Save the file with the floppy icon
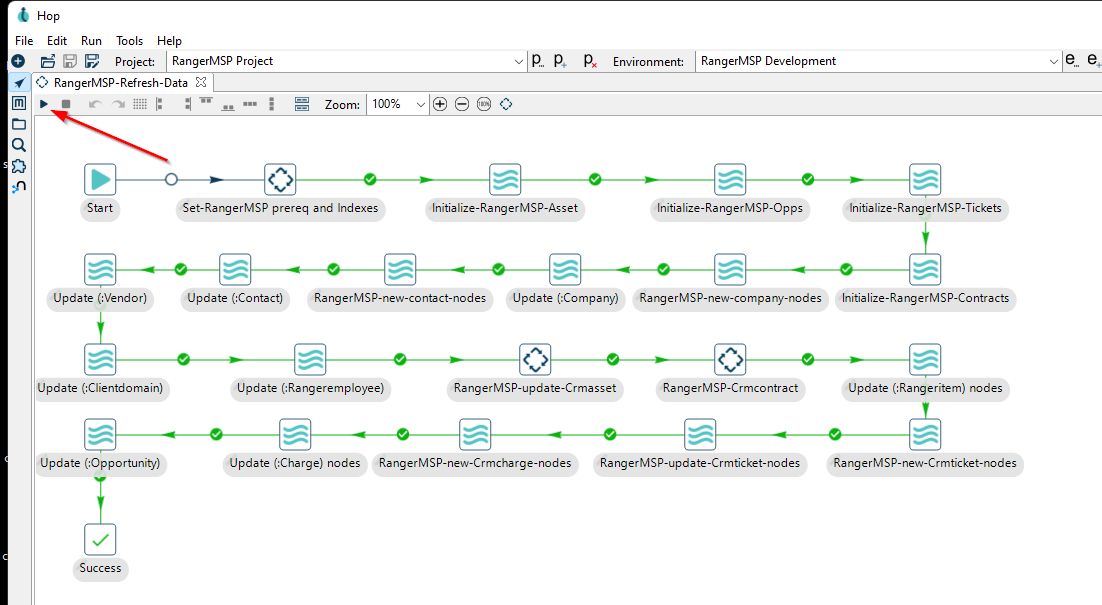Viewport: 1102px width, 605px height. click(70, 61)
